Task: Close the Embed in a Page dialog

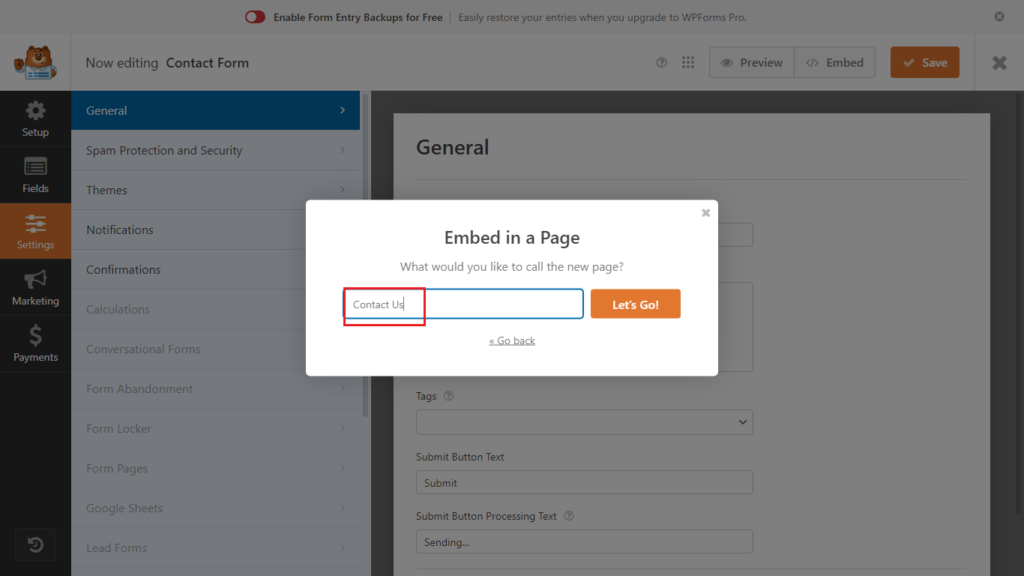Action: 706,213
